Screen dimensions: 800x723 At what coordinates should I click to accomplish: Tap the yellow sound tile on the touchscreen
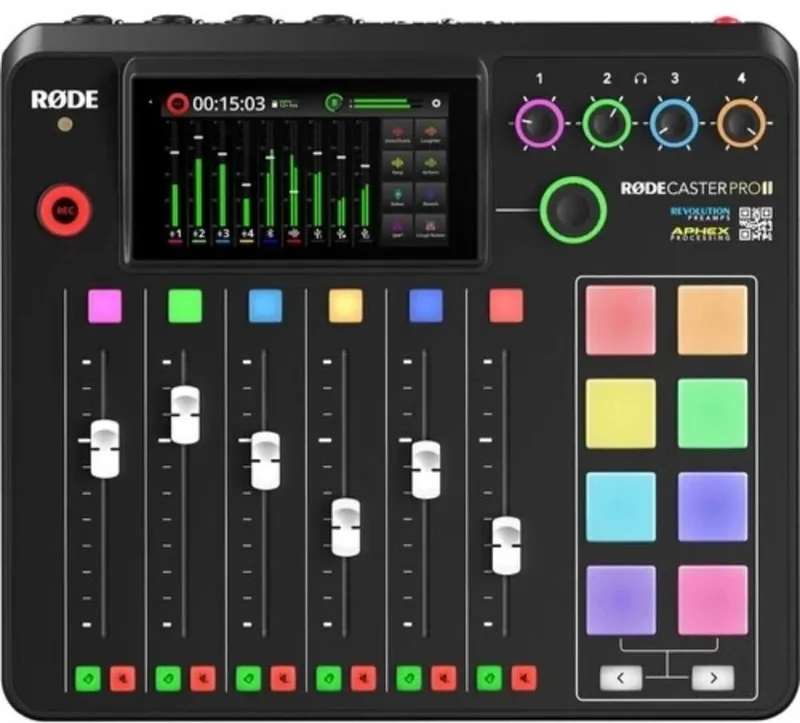point(397,165)
